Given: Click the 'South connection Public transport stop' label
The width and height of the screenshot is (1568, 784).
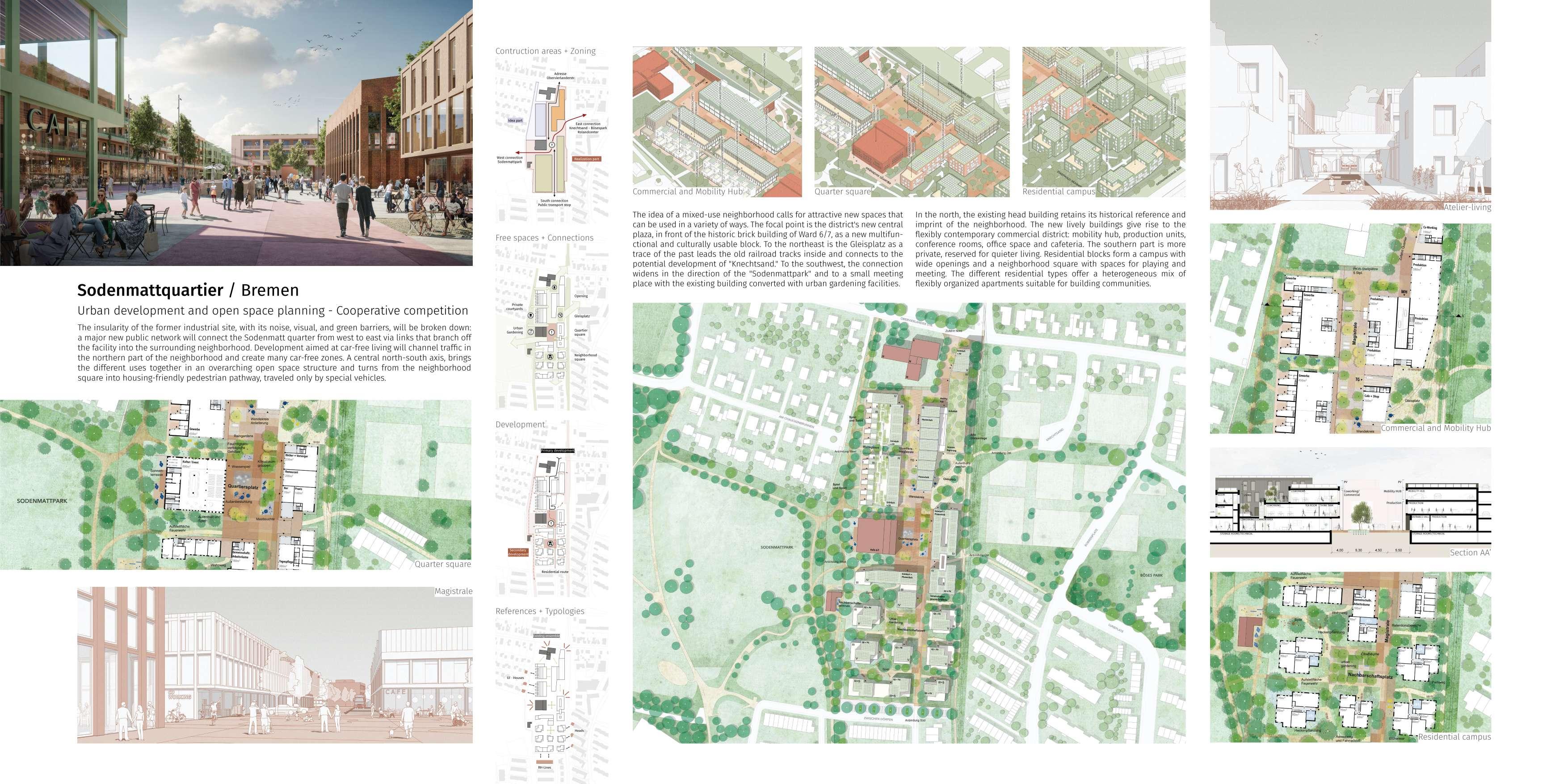Looking at the screenshot, I should 555,203.
